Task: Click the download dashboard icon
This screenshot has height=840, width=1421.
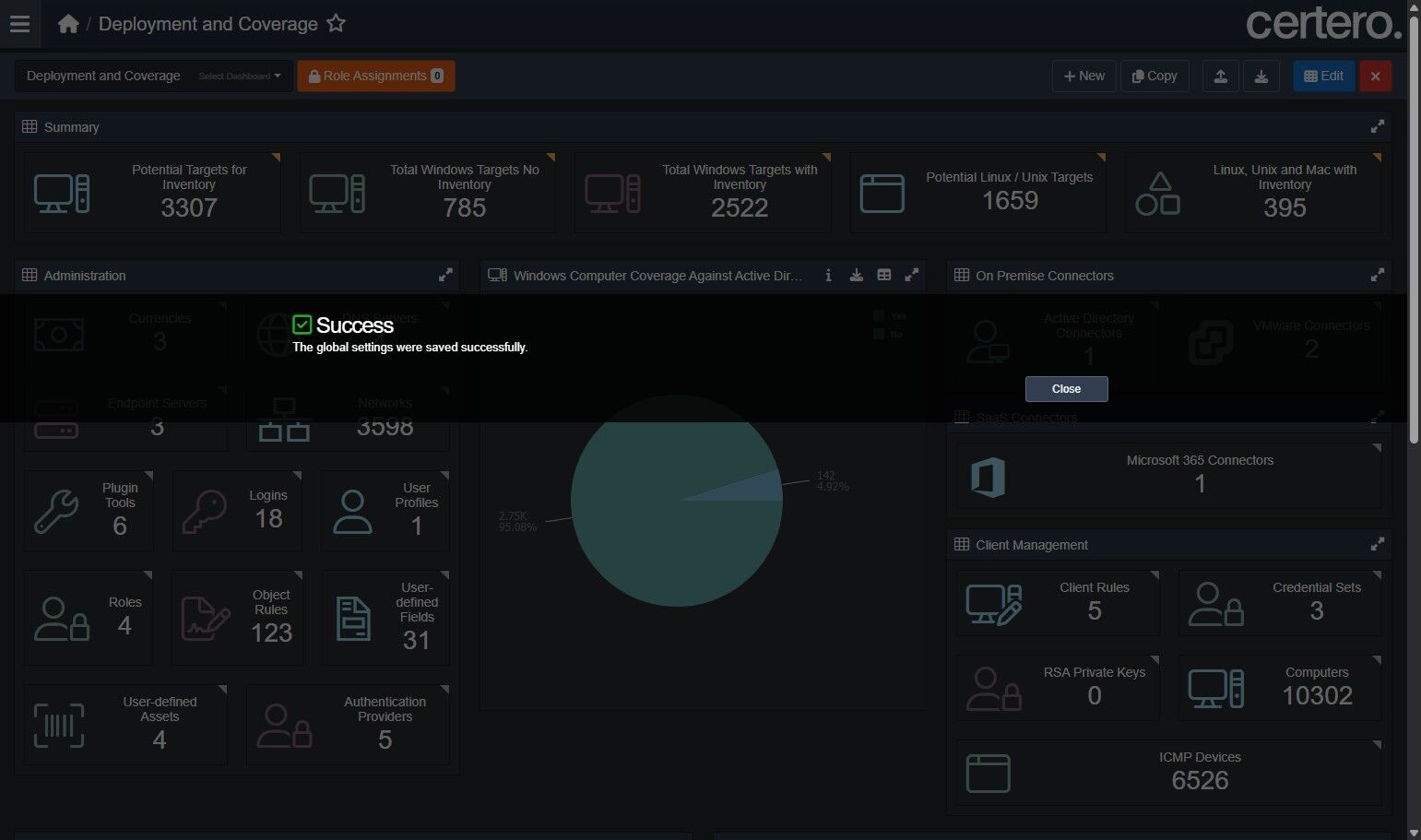Action: click(x=1261, y=76)
